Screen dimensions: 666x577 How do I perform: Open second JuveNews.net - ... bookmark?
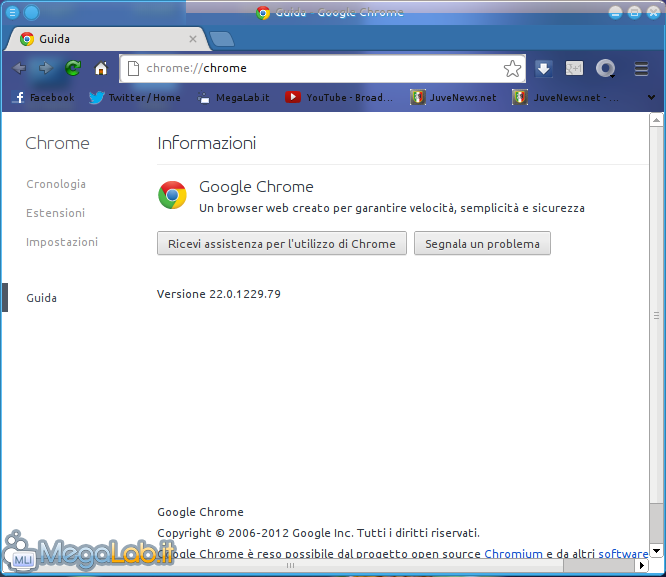coord(565,98)
